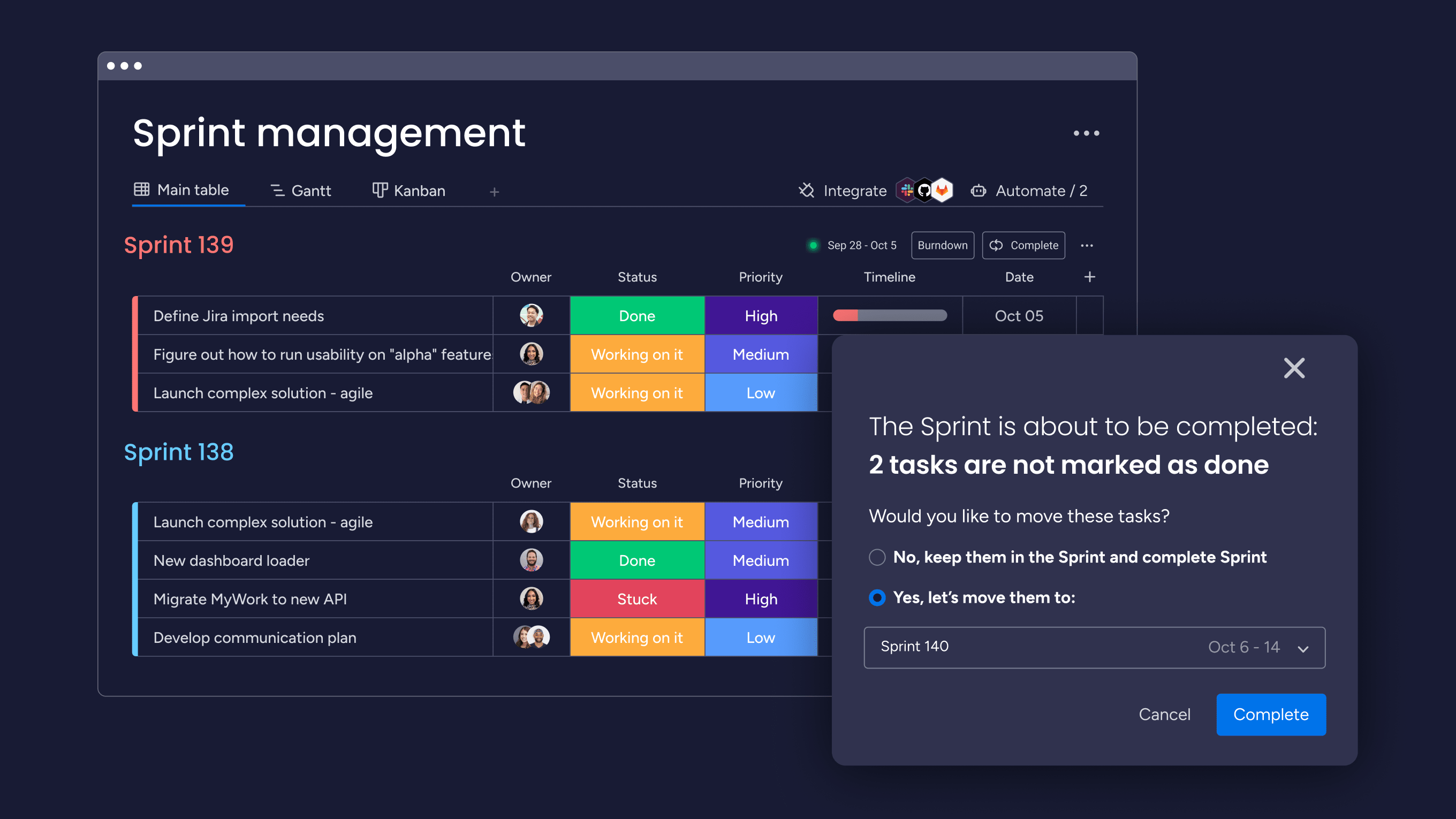This screenshot has width=1456, height=819.
Task: Click the Cancel button to dismiss dialog
Action: click(x=1162, y=714)
